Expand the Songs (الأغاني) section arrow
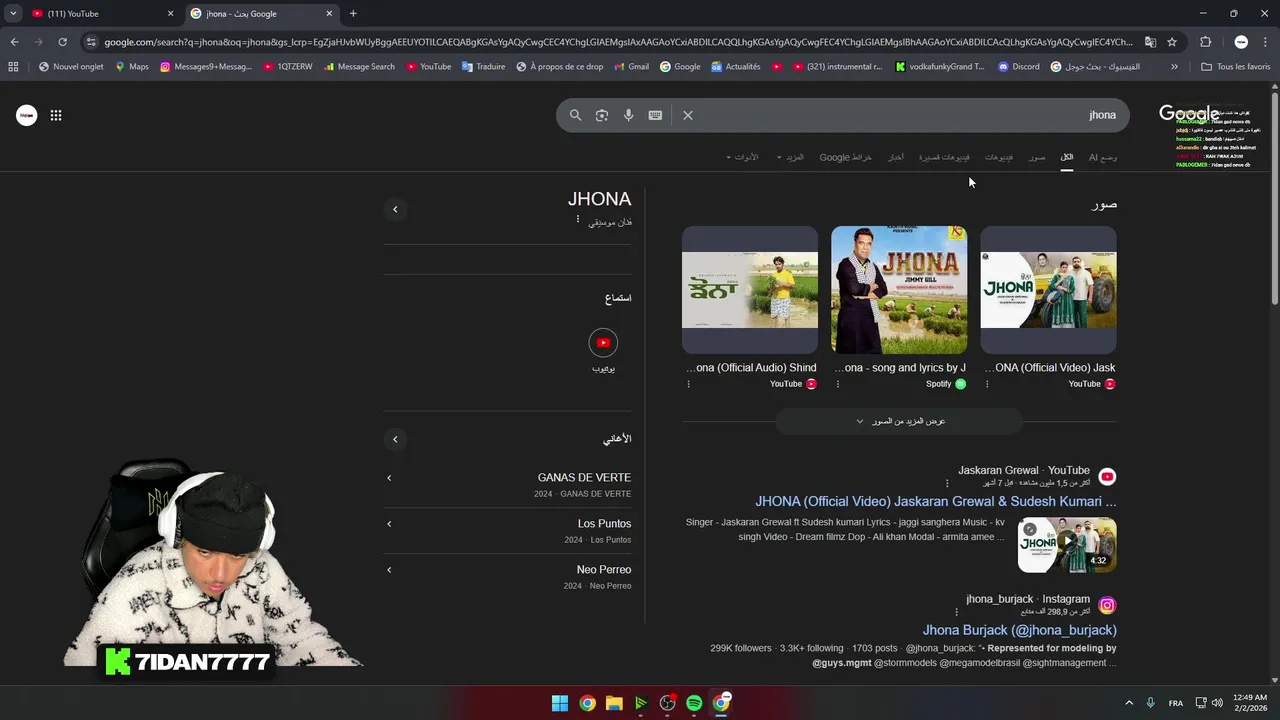This screenshot has height=720, width=1280. click(x=395, y=439)
